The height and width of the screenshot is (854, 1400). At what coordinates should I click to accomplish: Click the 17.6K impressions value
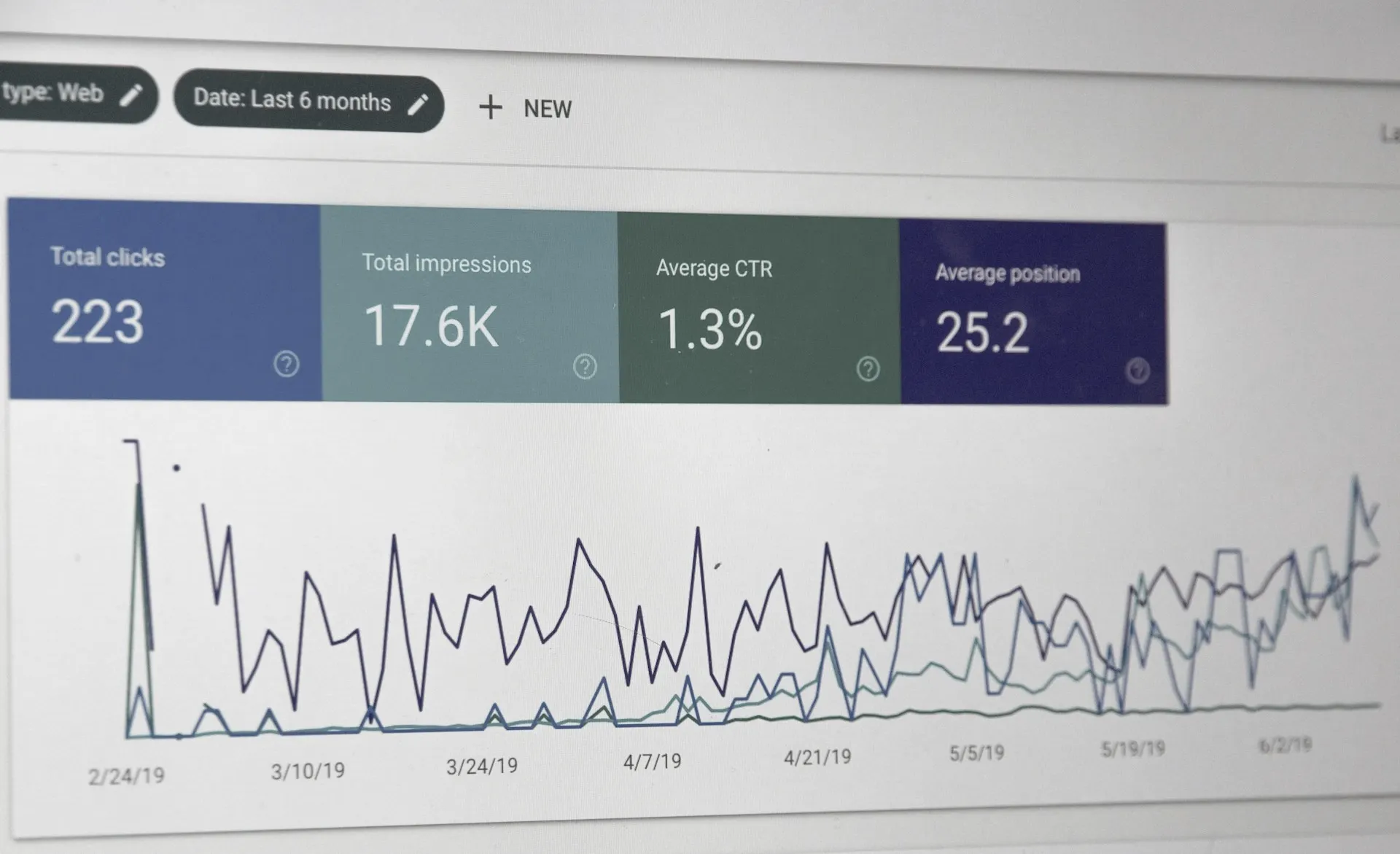coord(431,326)
